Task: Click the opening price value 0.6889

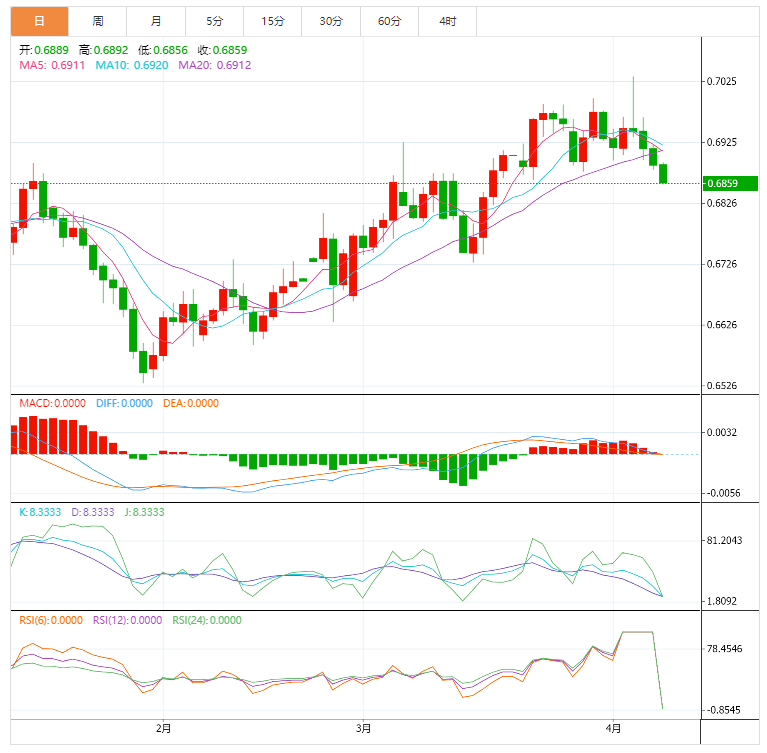Action: coord(51,50)
